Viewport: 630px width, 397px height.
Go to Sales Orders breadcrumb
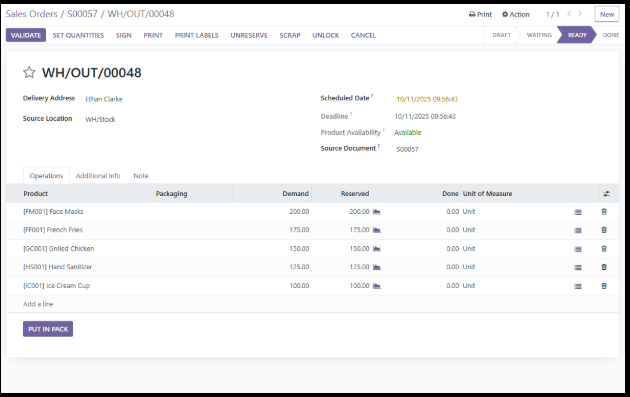pyautogui.click(x=31, y=14)
